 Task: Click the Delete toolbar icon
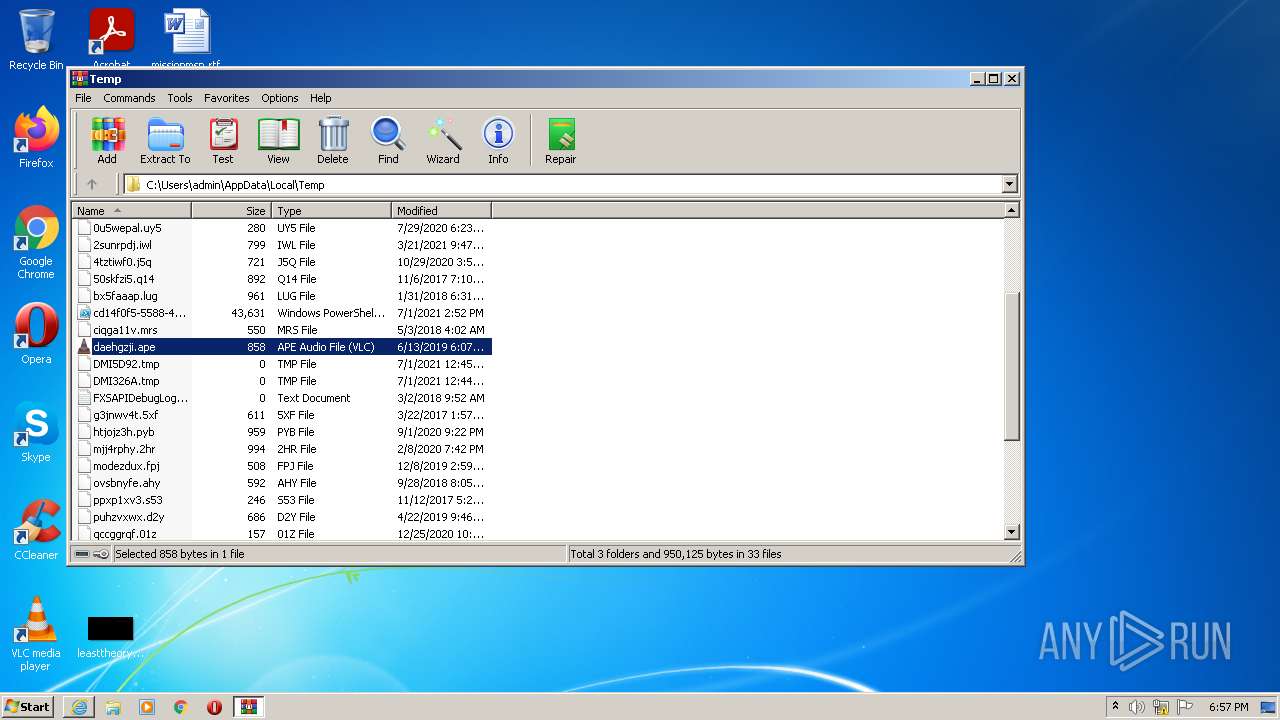tap(333, 141)
